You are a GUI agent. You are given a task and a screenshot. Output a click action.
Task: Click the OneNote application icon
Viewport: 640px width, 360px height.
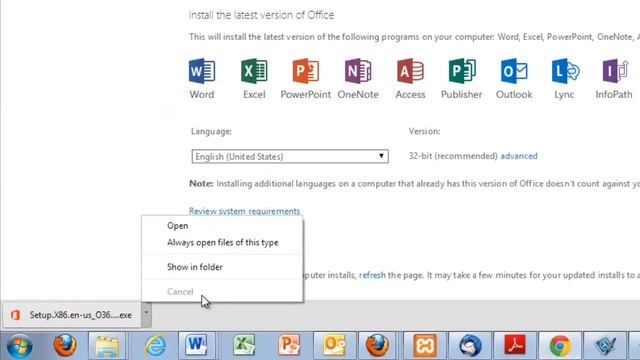point(358,71)
